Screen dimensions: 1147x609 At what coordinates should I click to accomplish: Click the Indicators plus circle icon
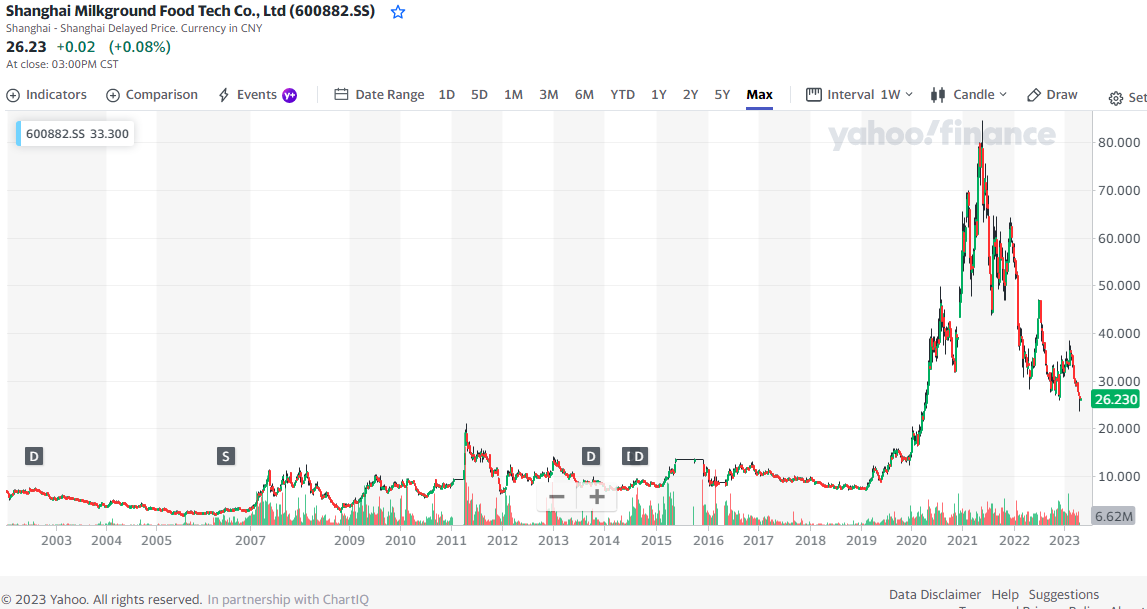pos(13,95)
